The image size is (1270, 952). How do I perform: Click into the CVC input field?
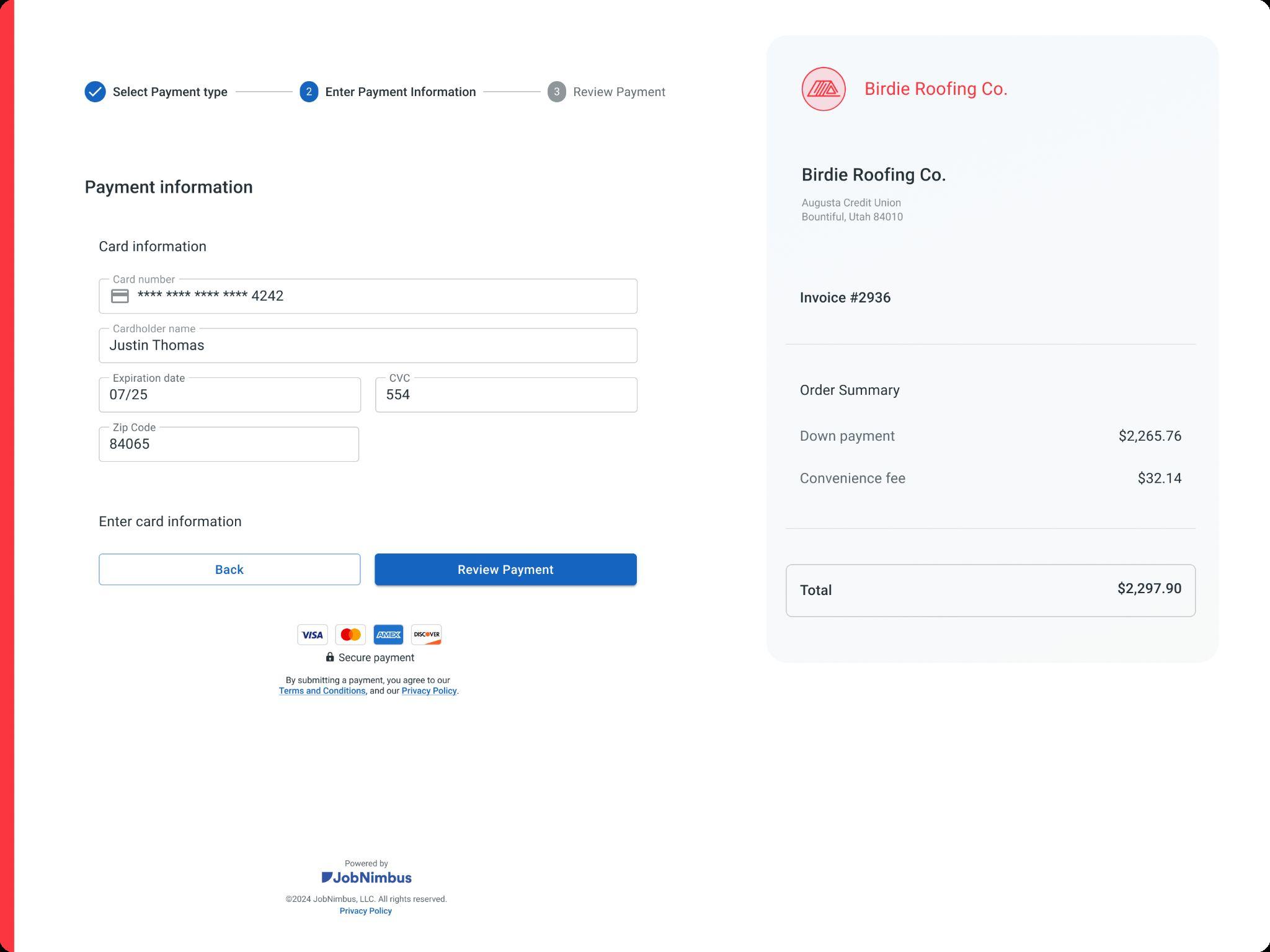(x=506, y=395)
